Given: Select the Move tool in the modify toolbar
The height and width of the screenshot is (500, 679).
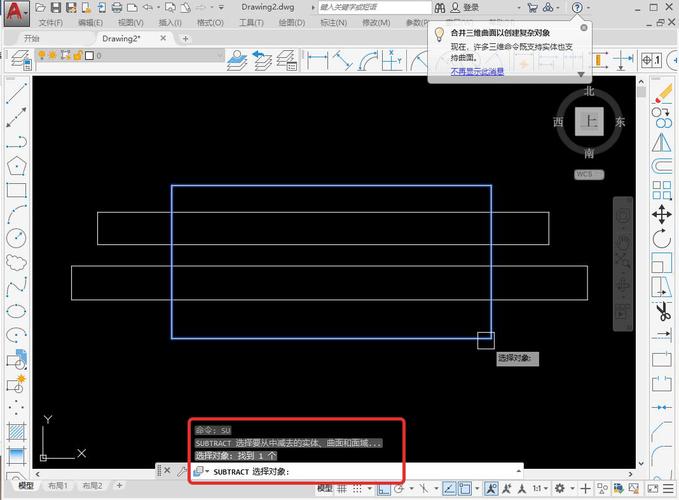Looking at the screenshot, I should pos(662,215).
